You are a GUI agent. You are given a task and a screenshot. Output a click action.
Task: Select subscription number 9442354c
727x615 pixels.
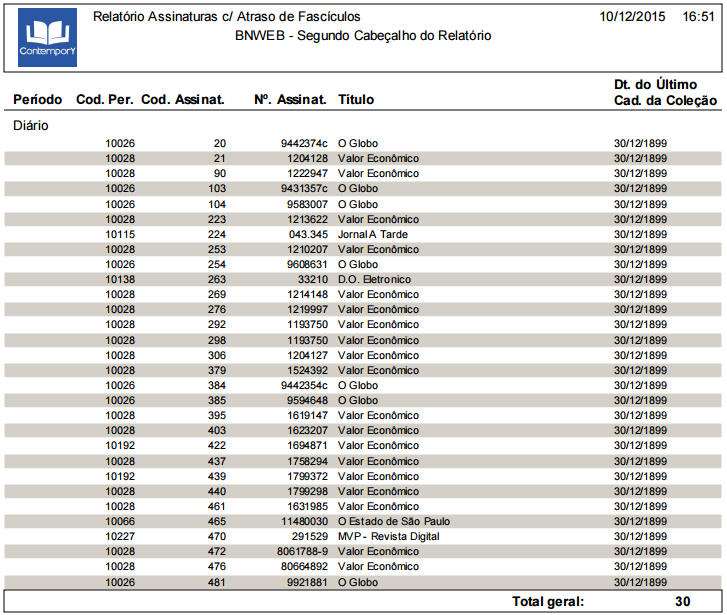pos(304,385)
